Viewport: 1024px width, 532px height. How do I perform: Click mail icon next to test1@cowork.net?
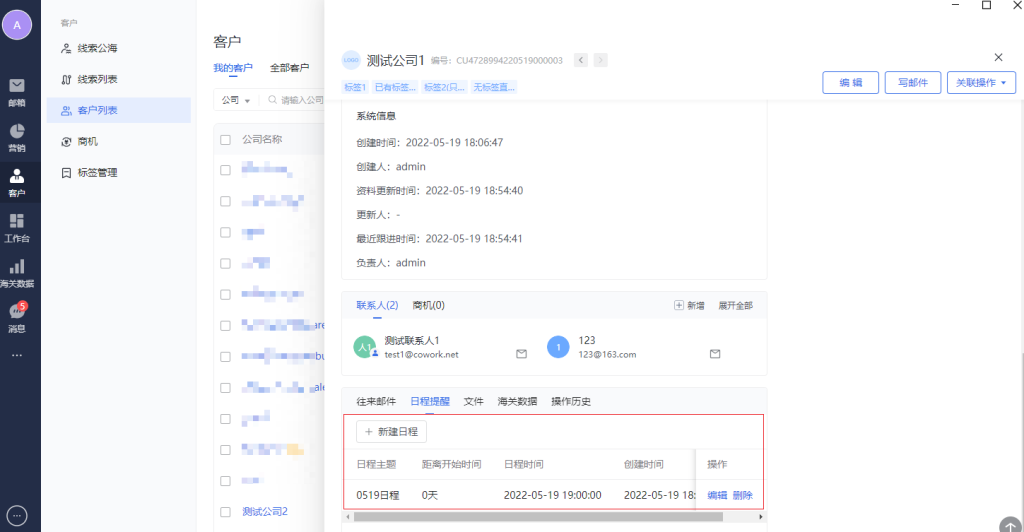click(x=521, y=354)
